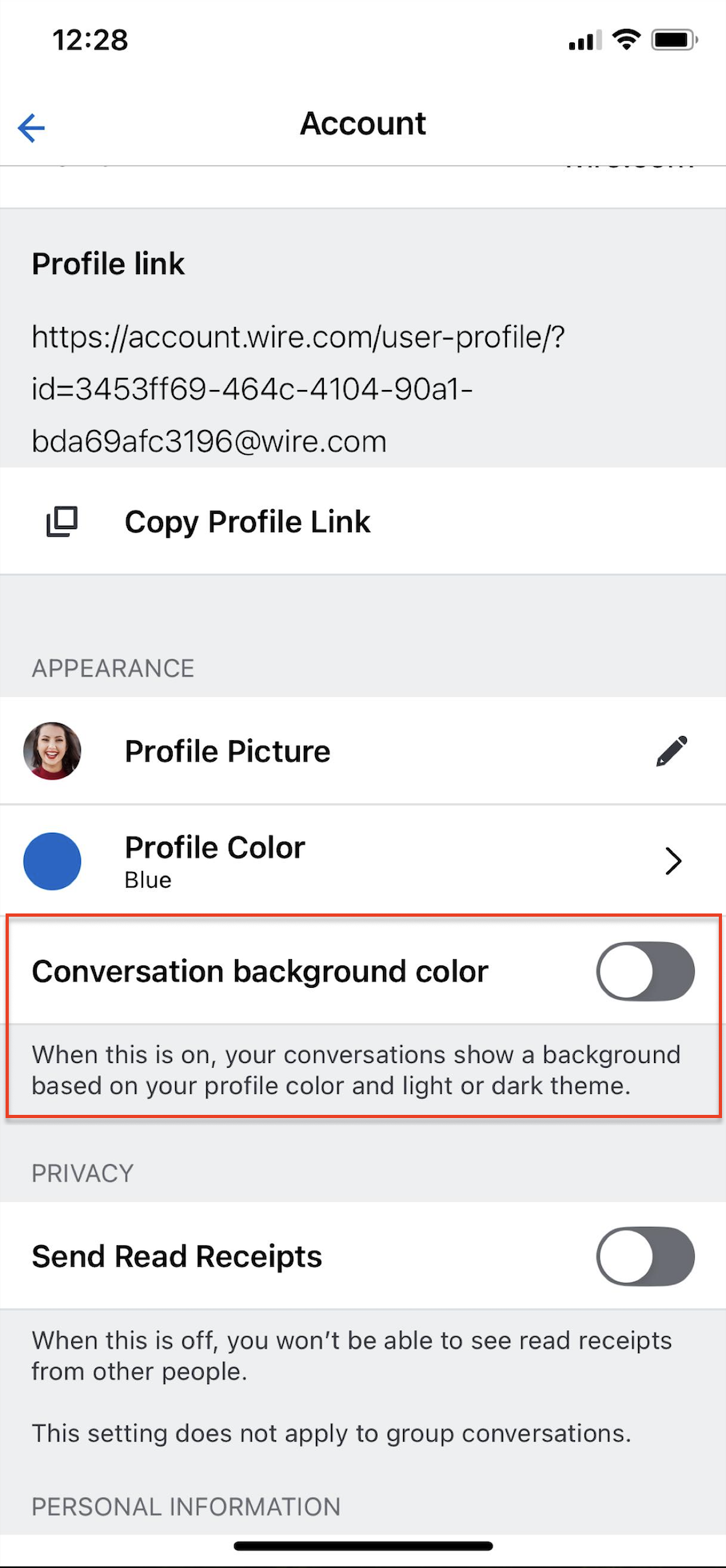The image size is (726, 1568).
Task: Tap the profile picture avatar thumbnail
Action: pyautogui.click(x=53, y=751)
